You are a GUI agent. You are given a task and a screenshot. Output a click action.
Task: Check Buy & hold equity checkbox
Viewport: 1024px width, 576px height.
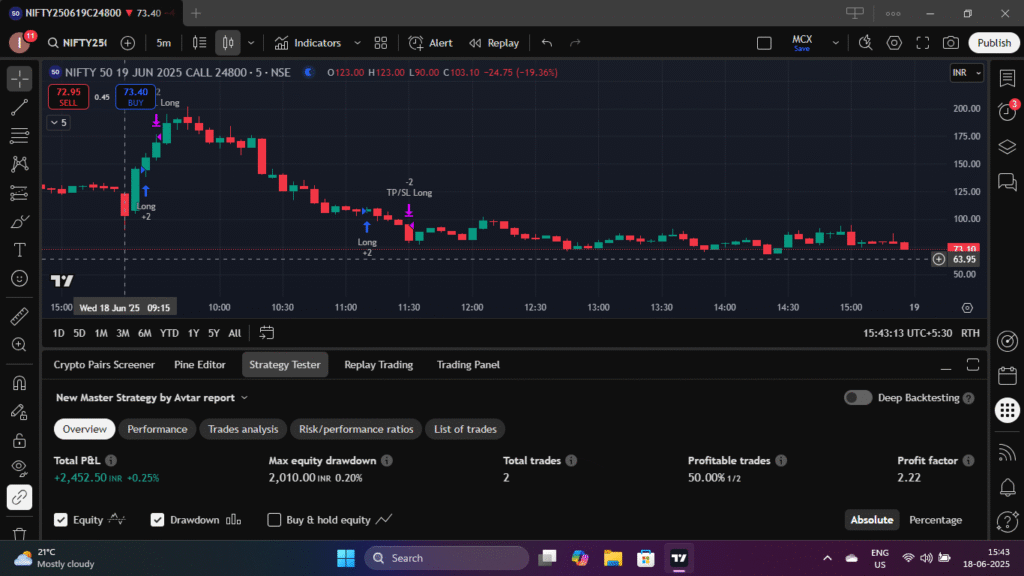click(x=274, y=520)
